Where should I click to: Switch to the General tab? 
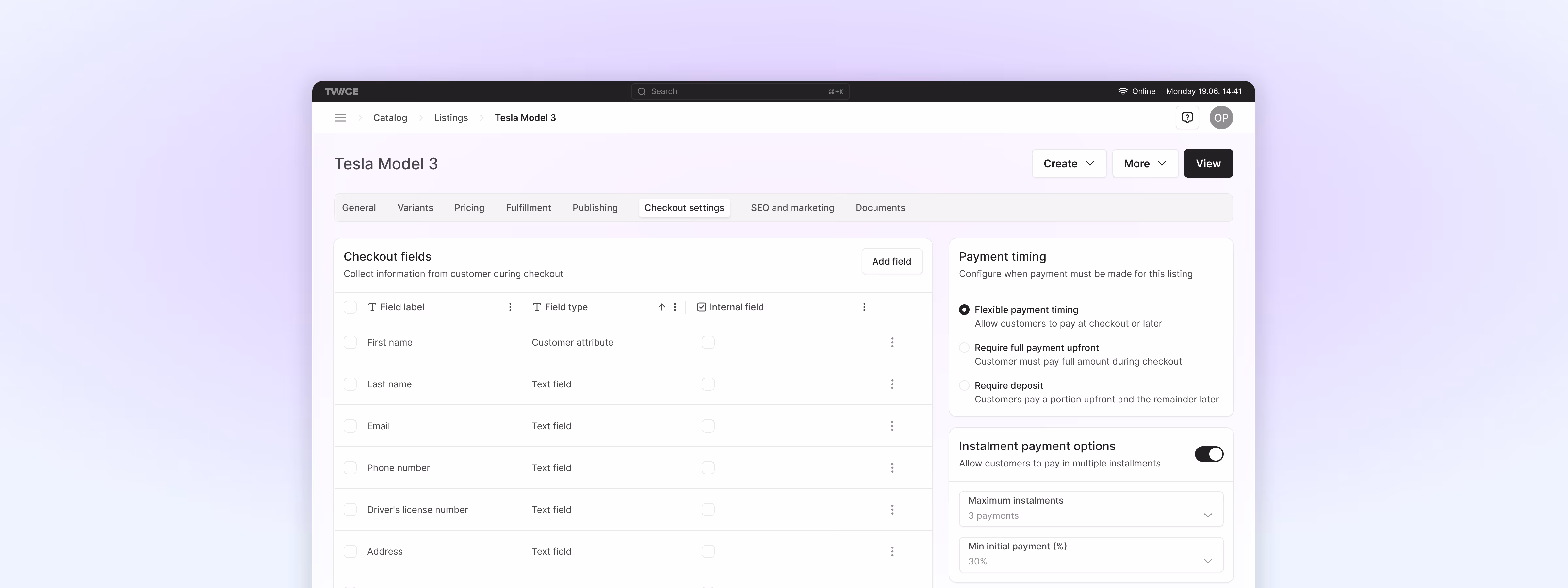pyautogui.click(x=359, y=208)
